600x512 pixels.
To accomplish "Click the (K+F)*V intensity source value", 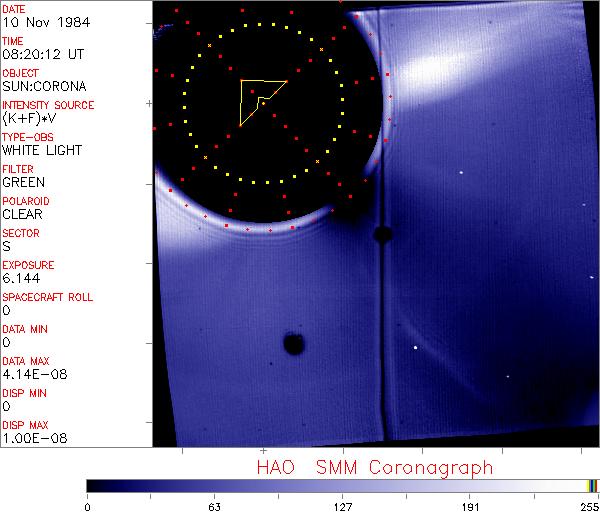I will (30, 118).
